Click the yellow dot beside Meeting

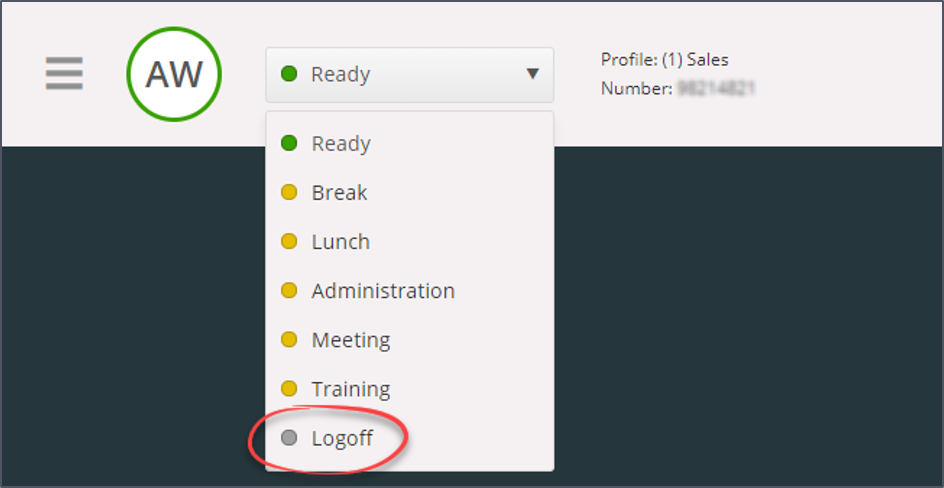pyautogui.click(x=289, y=340)
